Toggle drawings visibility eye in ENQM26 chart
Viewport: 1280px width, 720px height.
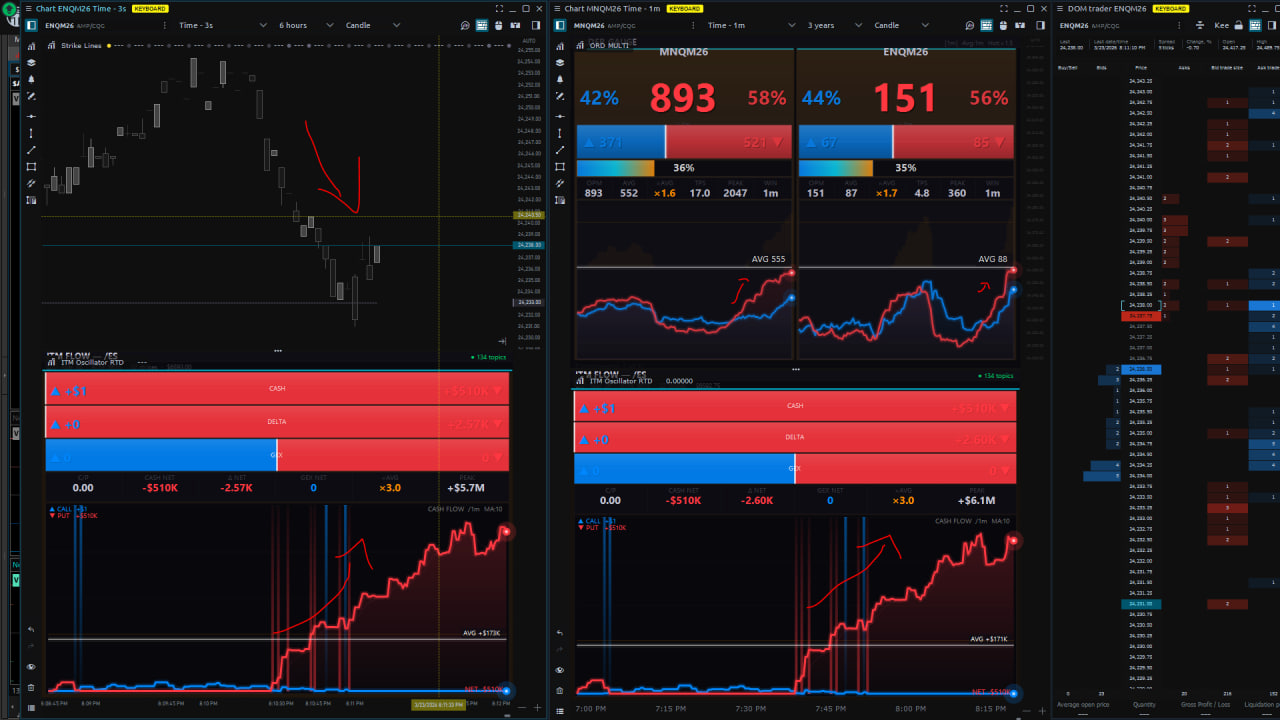(31, 666)
